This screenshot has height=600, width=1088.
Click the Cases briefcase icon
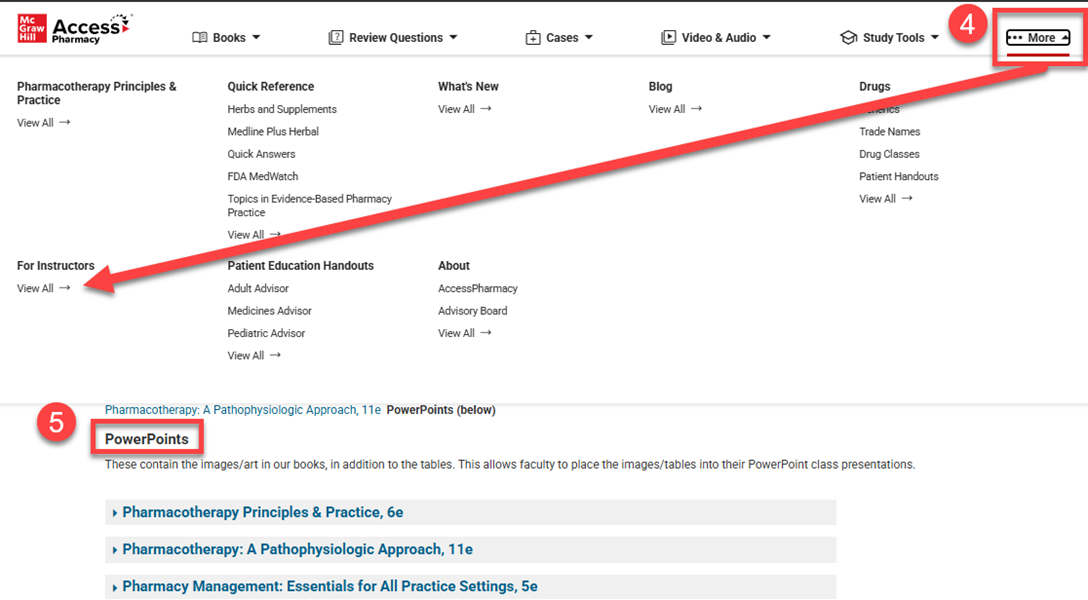point(533,38)
